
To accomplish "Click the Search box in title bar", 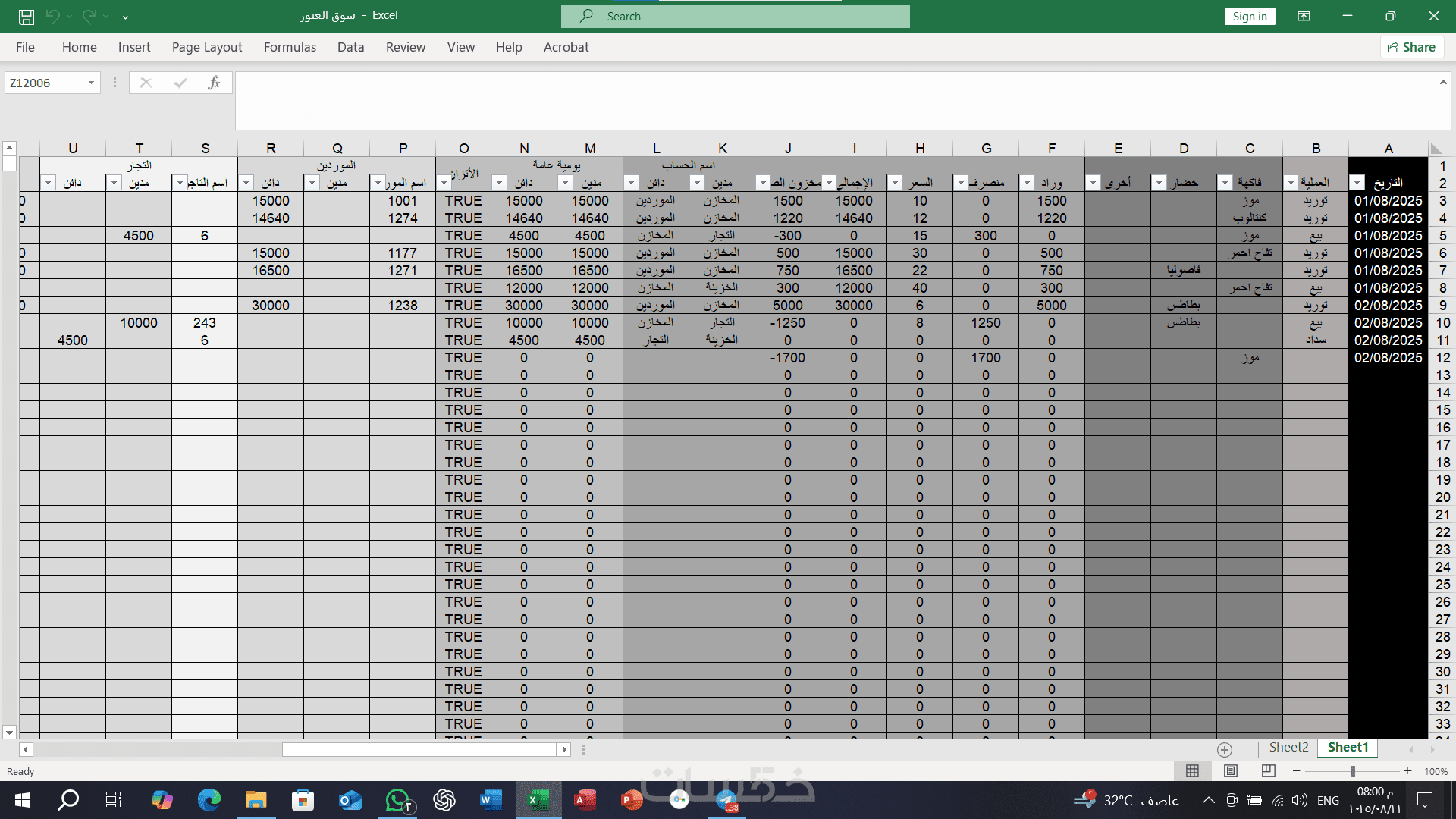I will point(735,16).
